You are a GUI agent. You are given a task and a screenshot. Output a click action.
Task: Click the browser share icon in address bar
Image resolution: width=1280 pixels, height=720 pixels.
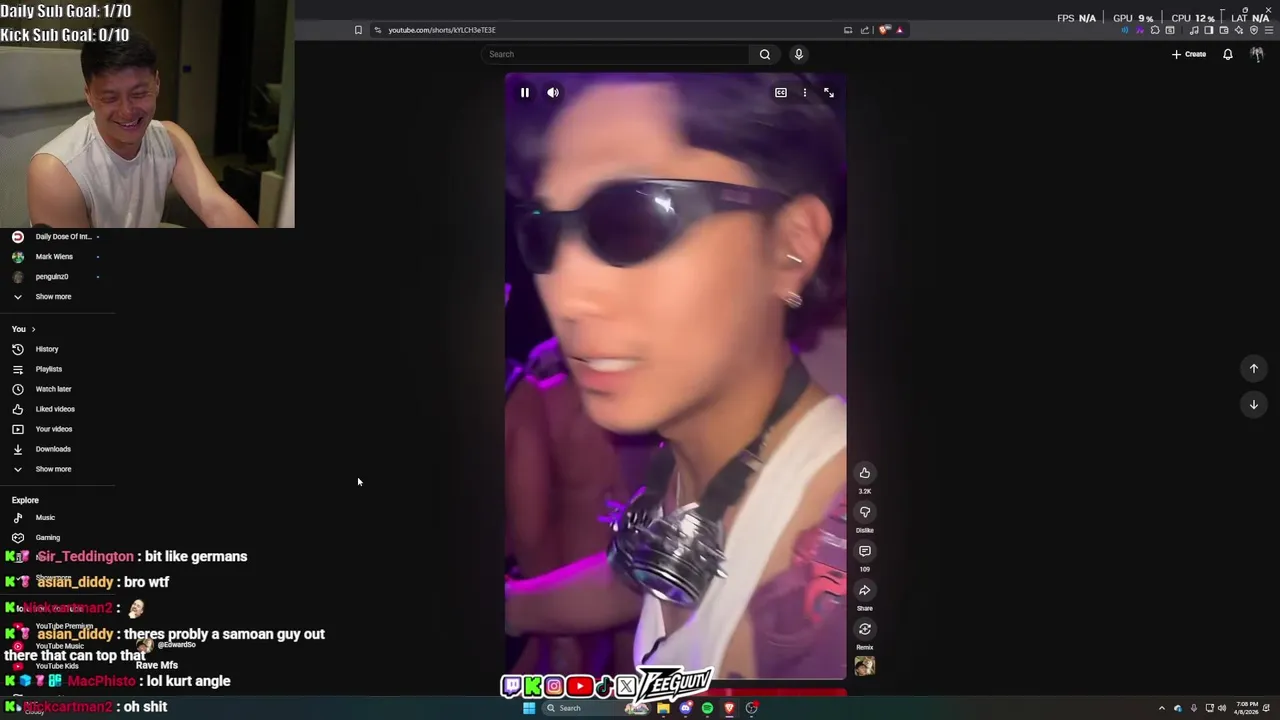click(865, 30)
